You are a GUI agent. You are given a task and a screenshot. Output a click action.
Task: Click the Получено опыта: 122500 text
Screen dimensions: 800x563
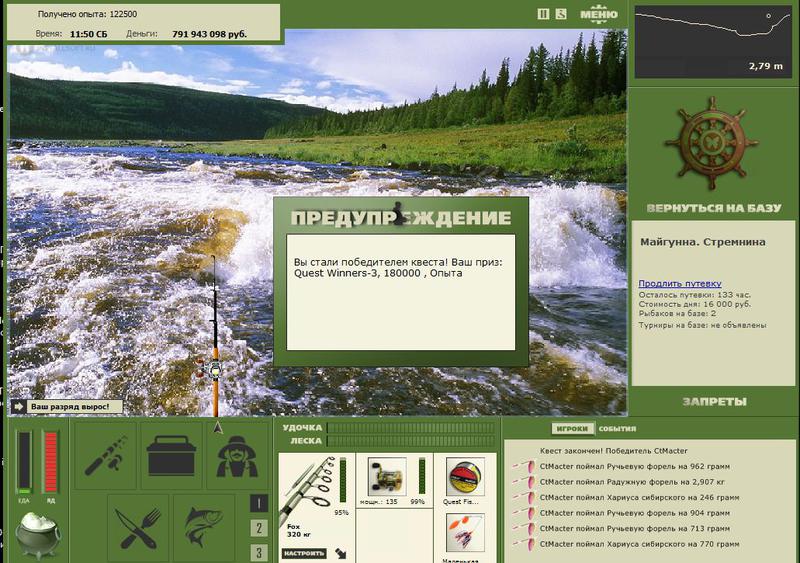[x=87, y=14]
